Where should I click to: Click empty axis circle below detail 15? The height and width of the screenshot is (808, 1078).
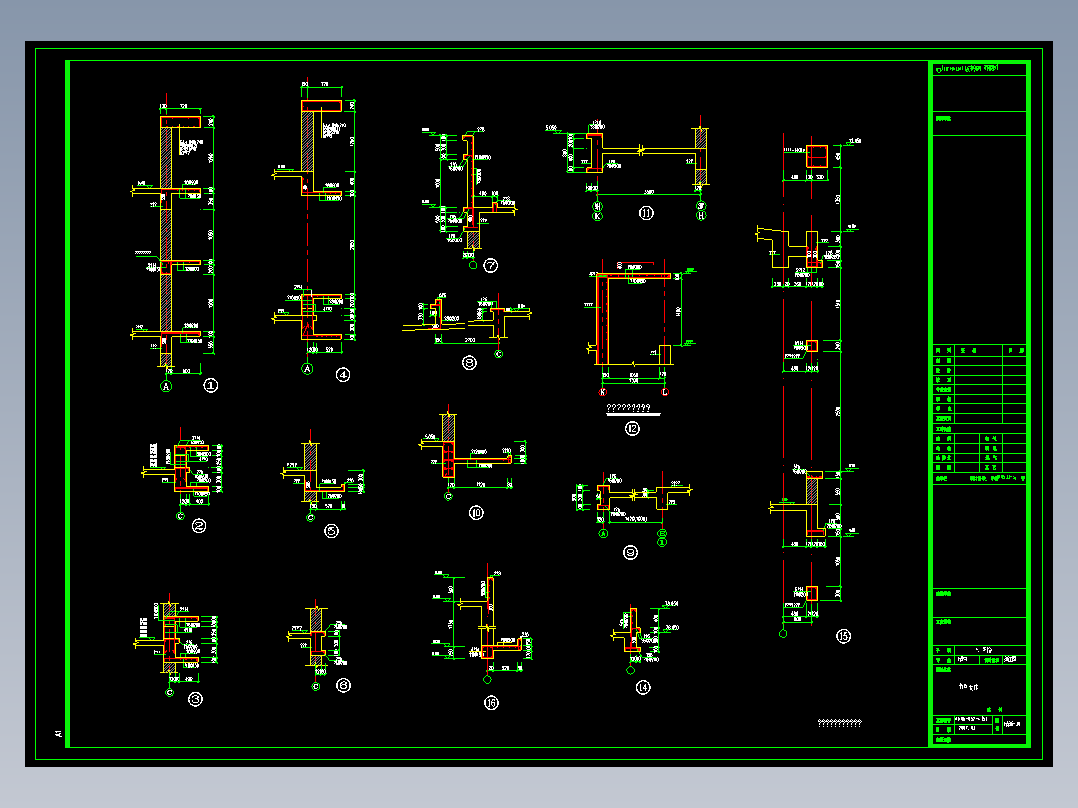point(783,633)
